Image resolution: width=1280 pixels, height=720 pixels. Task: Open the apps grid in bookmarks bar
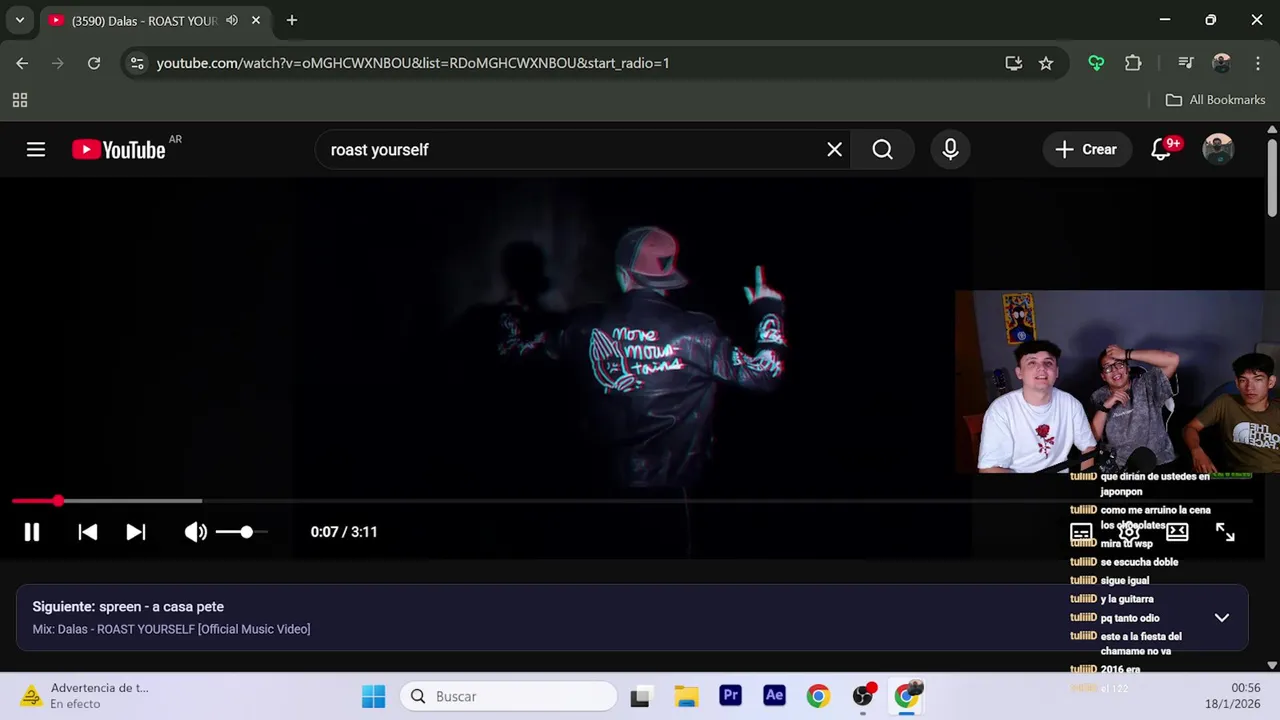(x=20, y=100)
